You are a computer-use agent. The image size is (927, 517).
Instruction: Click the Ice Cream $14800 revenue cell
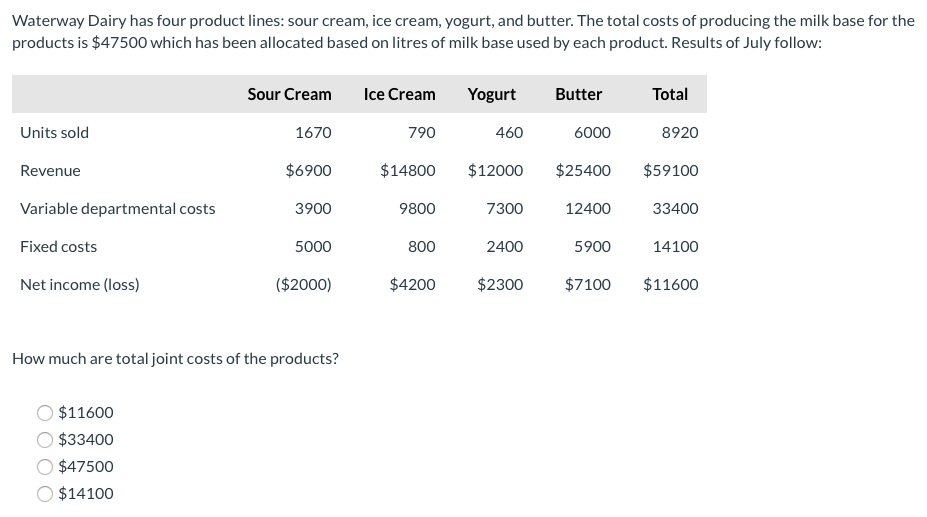click(x=407, y=171)
